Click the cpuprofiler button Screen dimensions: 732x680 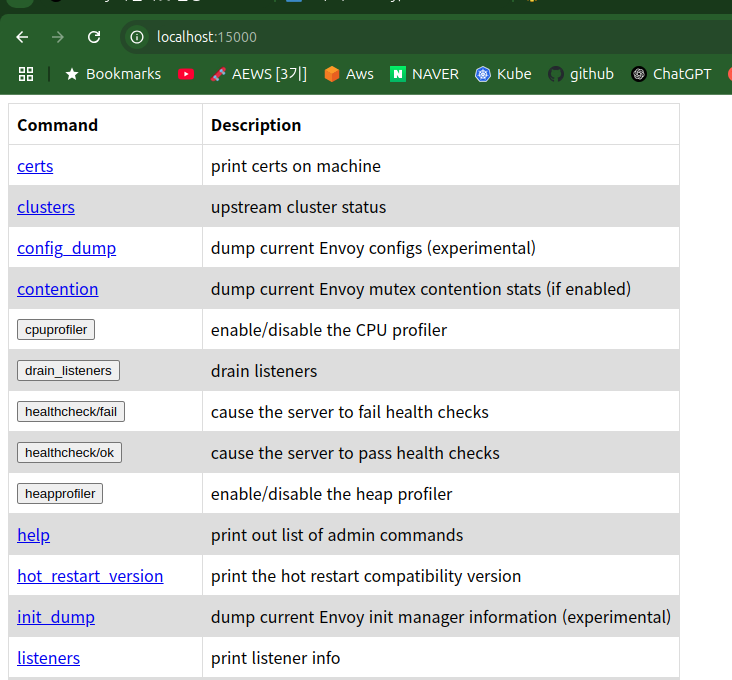[x=56, y=329]
